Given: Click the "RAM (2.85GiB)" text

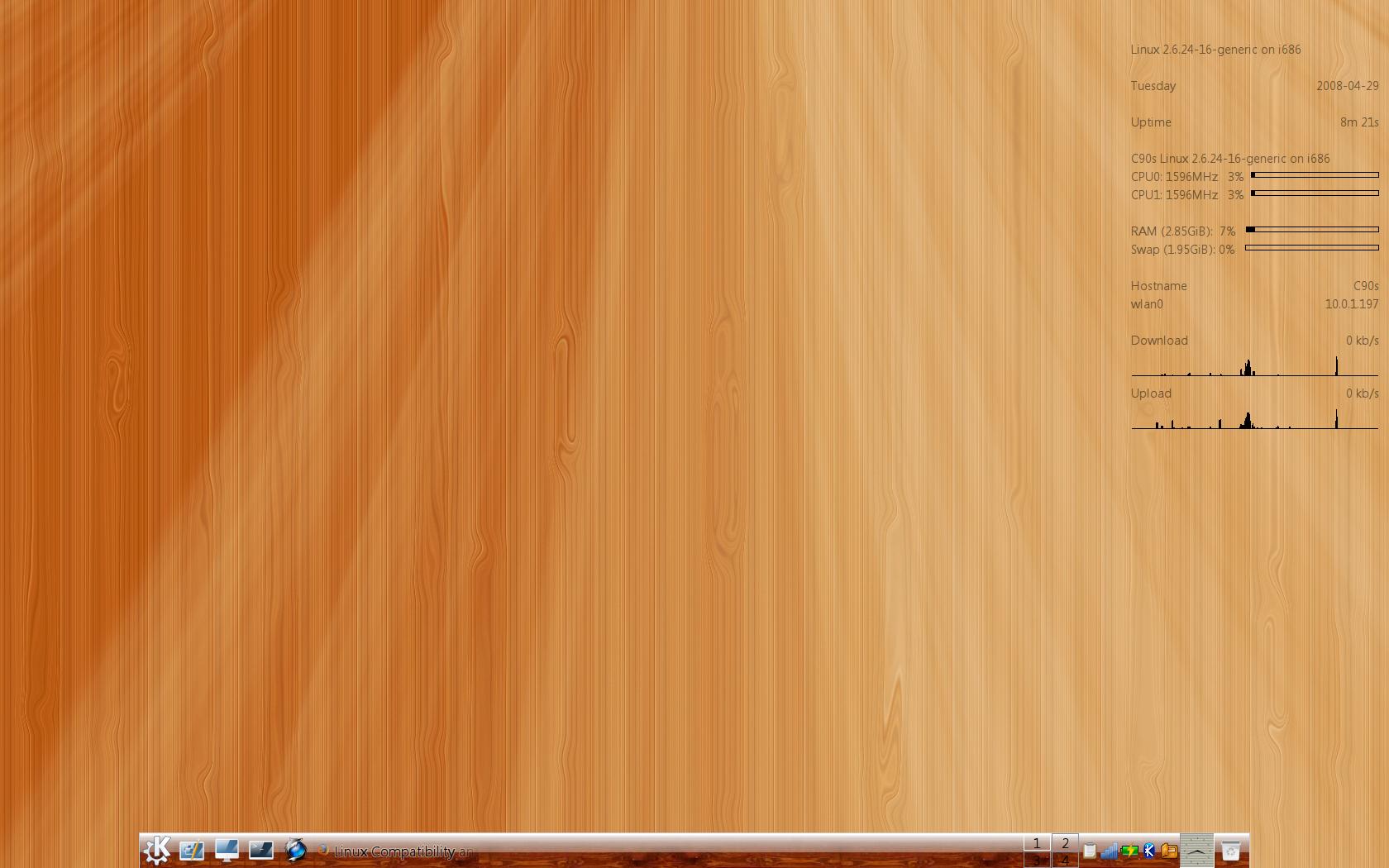Looking at the screenshot, I should pyautogui.click(x=1172, y=231).
